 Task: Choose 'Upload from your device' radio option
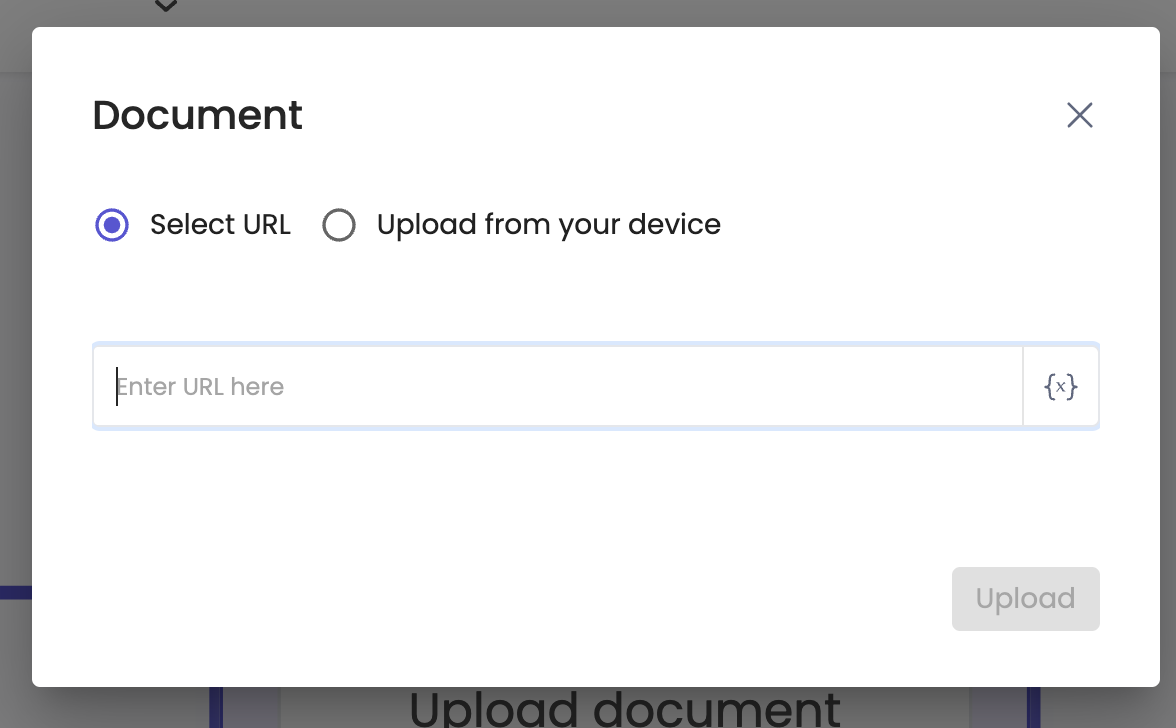(x=339, y=225)
